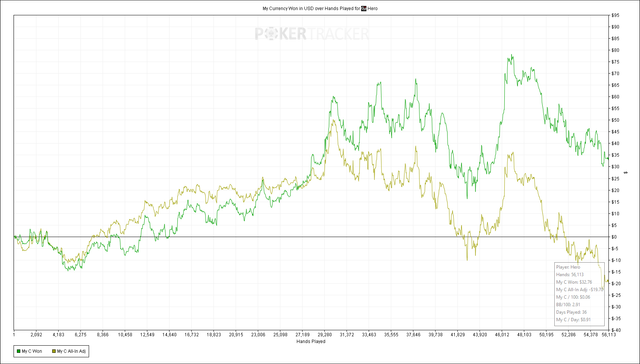The height and width of the screenshot is (364, 640).
Task: Click the x-axis tick '52,286'
Action: [569, 335]
